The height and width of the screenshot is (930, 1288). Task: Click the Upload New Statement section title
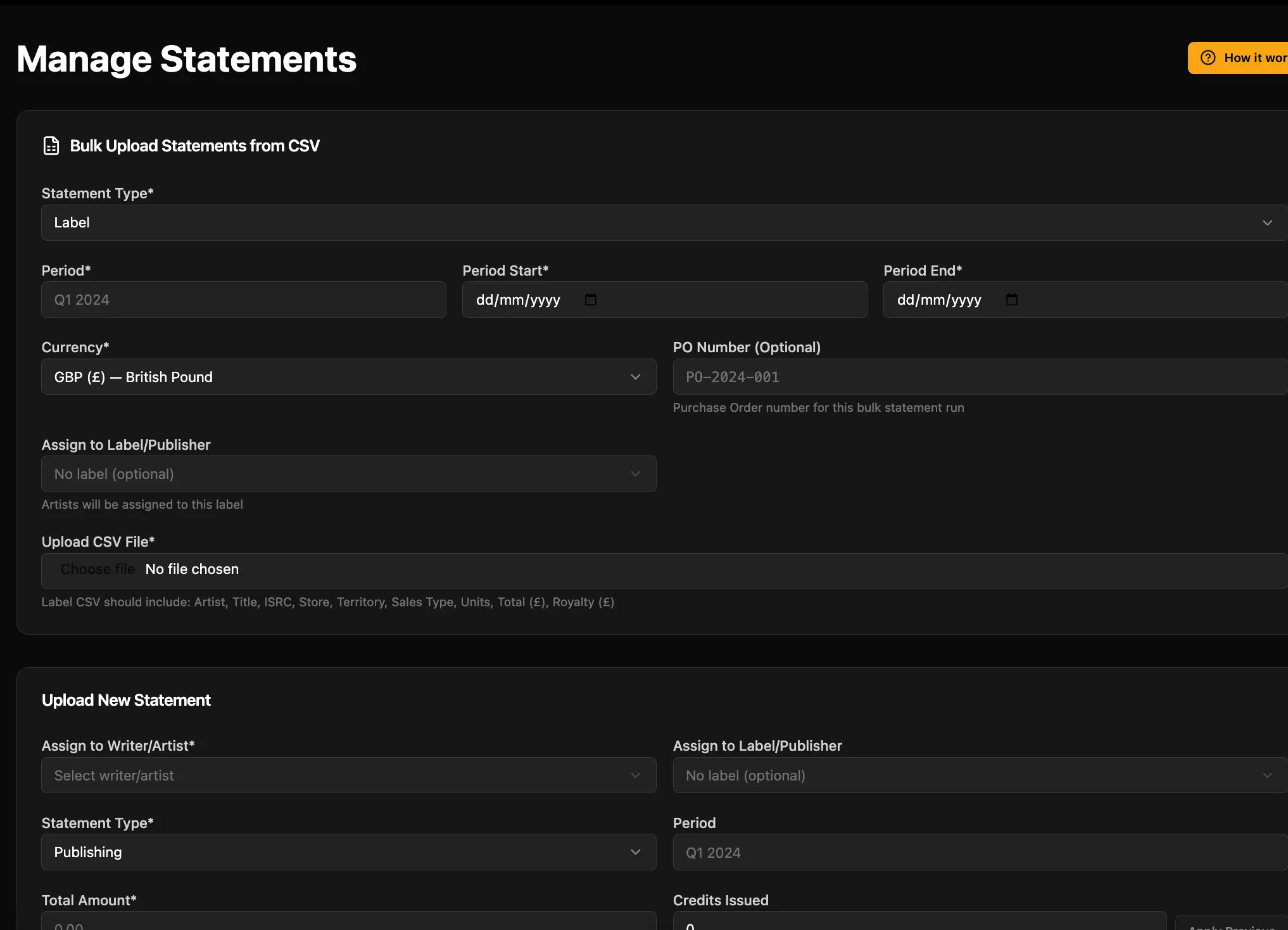(x=126, y=700)
